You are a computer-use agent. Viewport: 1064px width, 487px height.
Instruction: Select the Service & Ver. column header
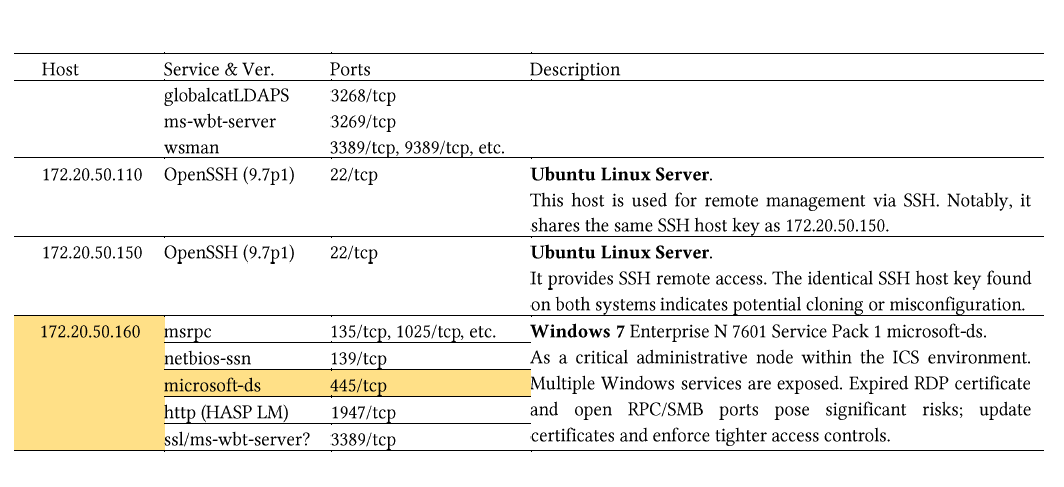[x=218, y=69]
